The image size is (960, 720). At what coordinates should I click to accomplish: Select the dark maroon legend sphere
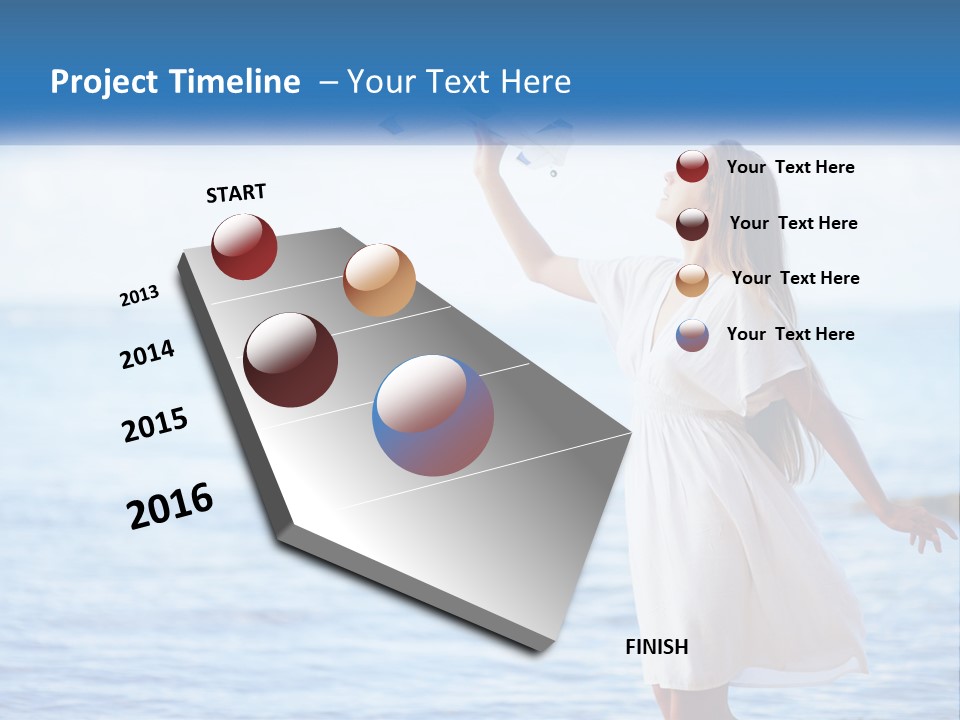coord(692,224)
